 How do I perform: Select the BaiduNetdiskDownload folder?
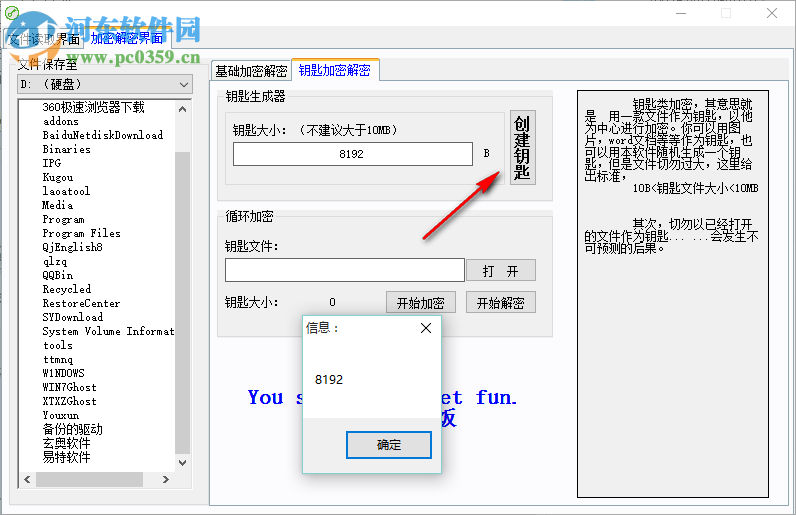(103, 135)
